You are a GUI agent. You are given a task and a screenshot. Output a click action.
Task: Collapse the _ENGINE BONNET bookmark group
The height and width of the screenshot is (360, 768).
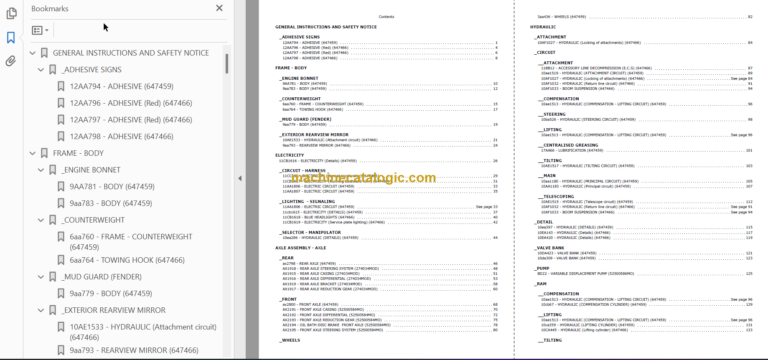pos(41,170)
